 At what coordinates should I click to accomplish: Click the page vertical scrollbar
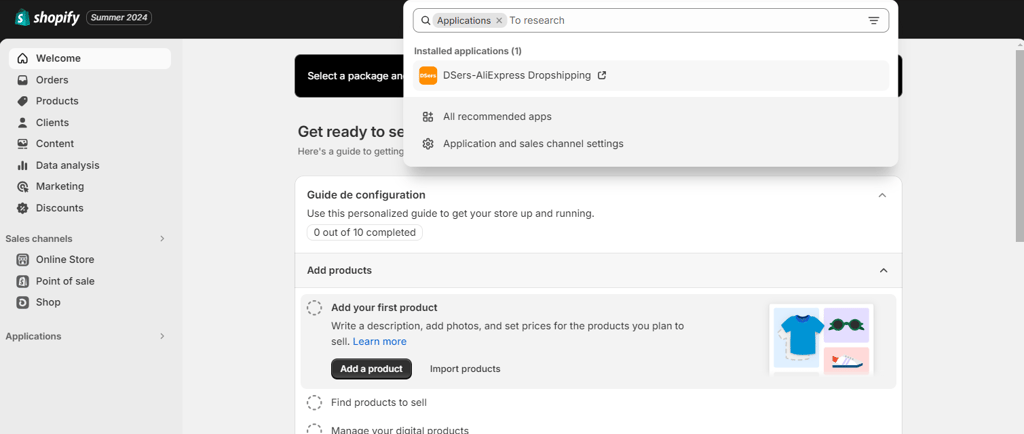(1019, 144)
